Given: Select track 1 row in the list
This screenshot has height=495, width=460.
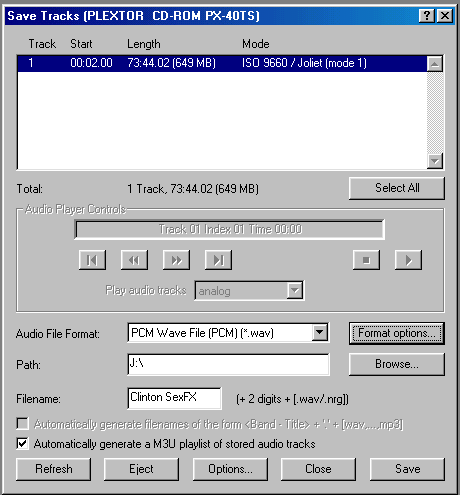Looking at the screenshot, I should coord(222,63).
